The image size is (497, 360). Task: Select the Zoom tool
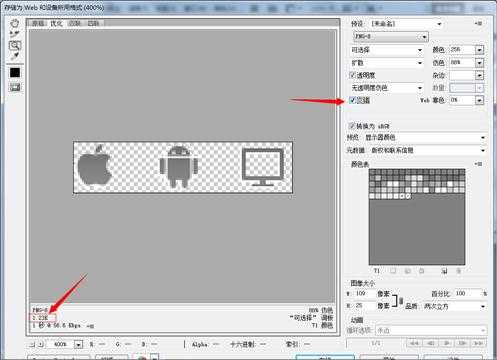[15, 45]
